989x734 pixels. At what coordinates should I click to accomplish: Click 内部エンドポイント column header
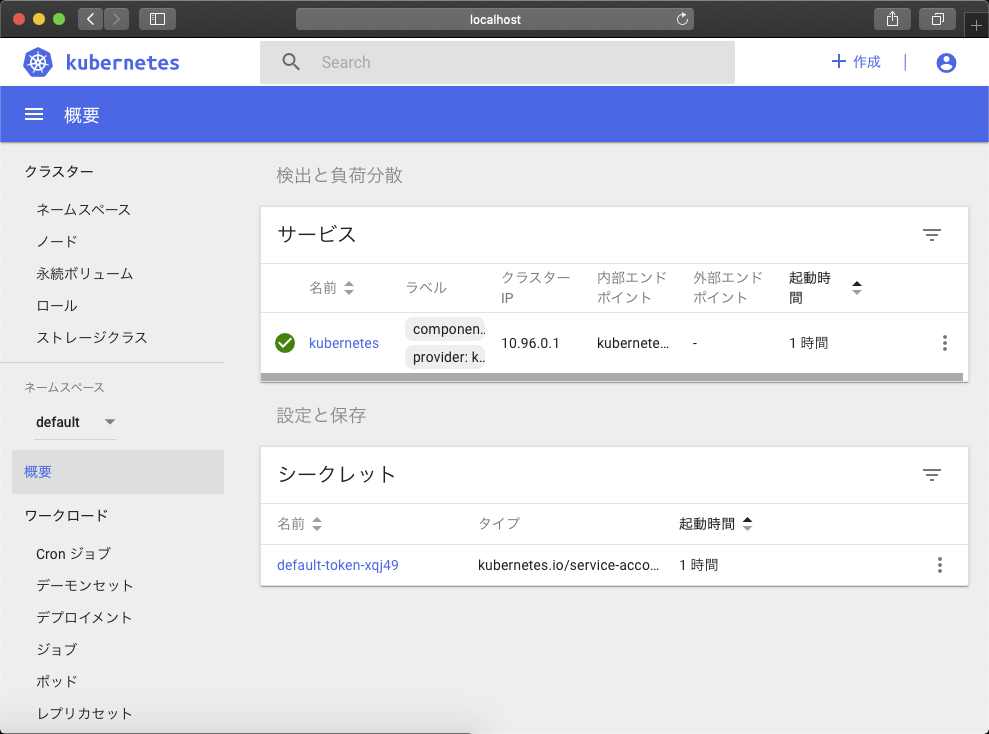(631, 288)
